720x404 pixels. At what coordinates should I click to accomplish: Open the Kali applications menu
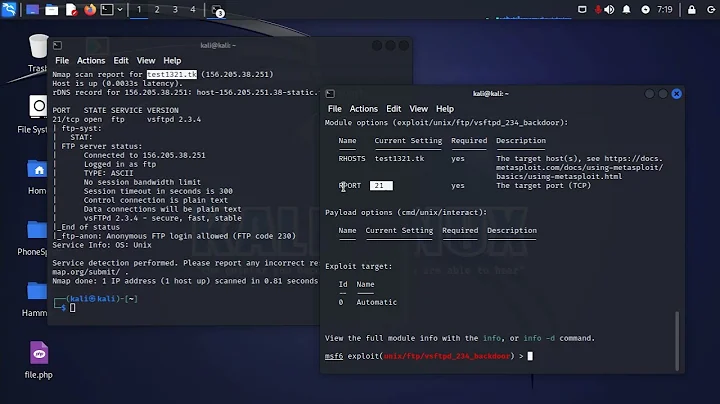pyautogui.click(x=9, y=9)
